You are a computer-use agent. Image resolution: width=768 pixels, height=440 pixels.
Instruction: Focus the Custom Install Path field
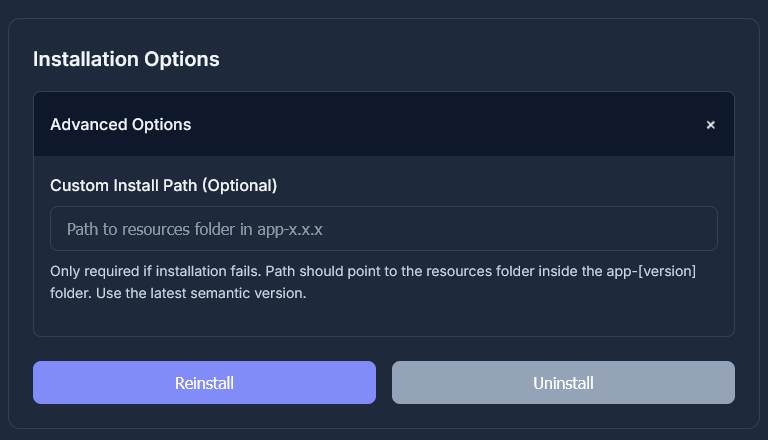[384, 229]
